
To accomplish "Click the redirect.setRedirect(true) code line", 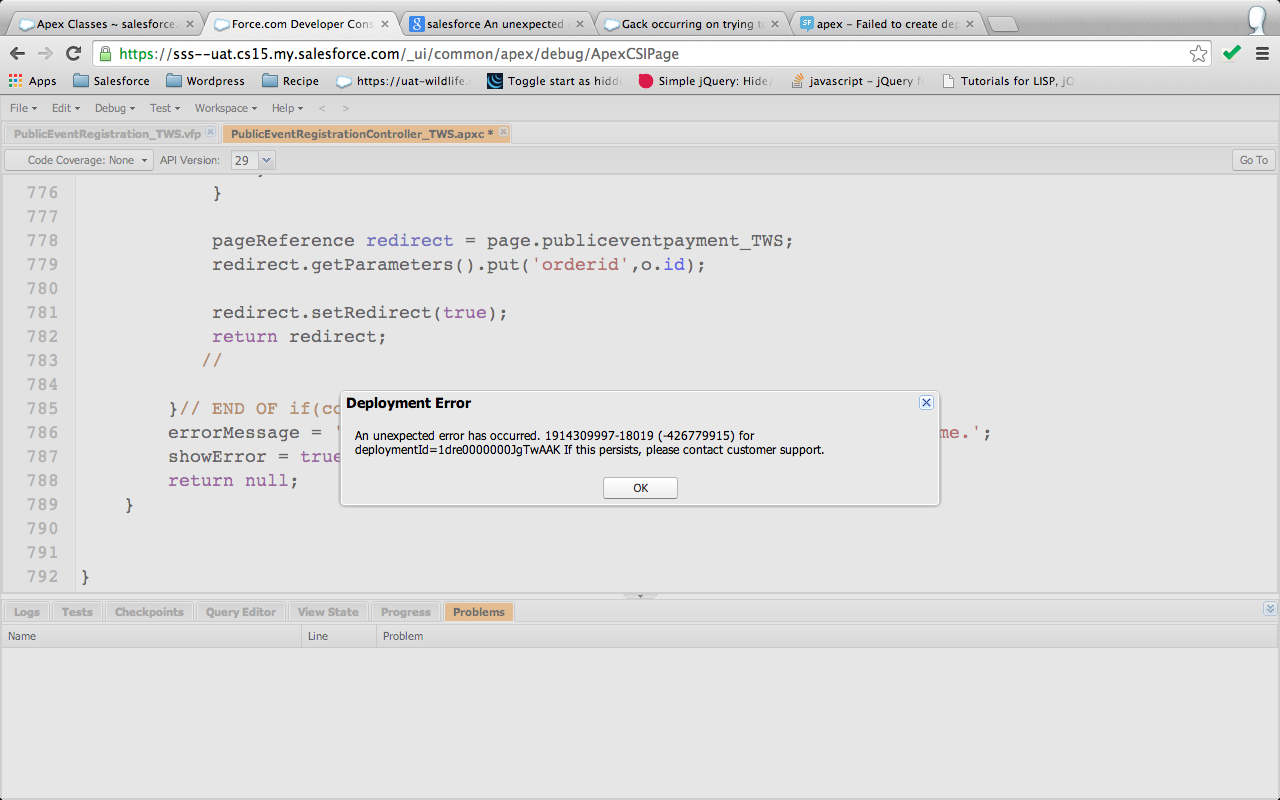I will click(360, 312).
